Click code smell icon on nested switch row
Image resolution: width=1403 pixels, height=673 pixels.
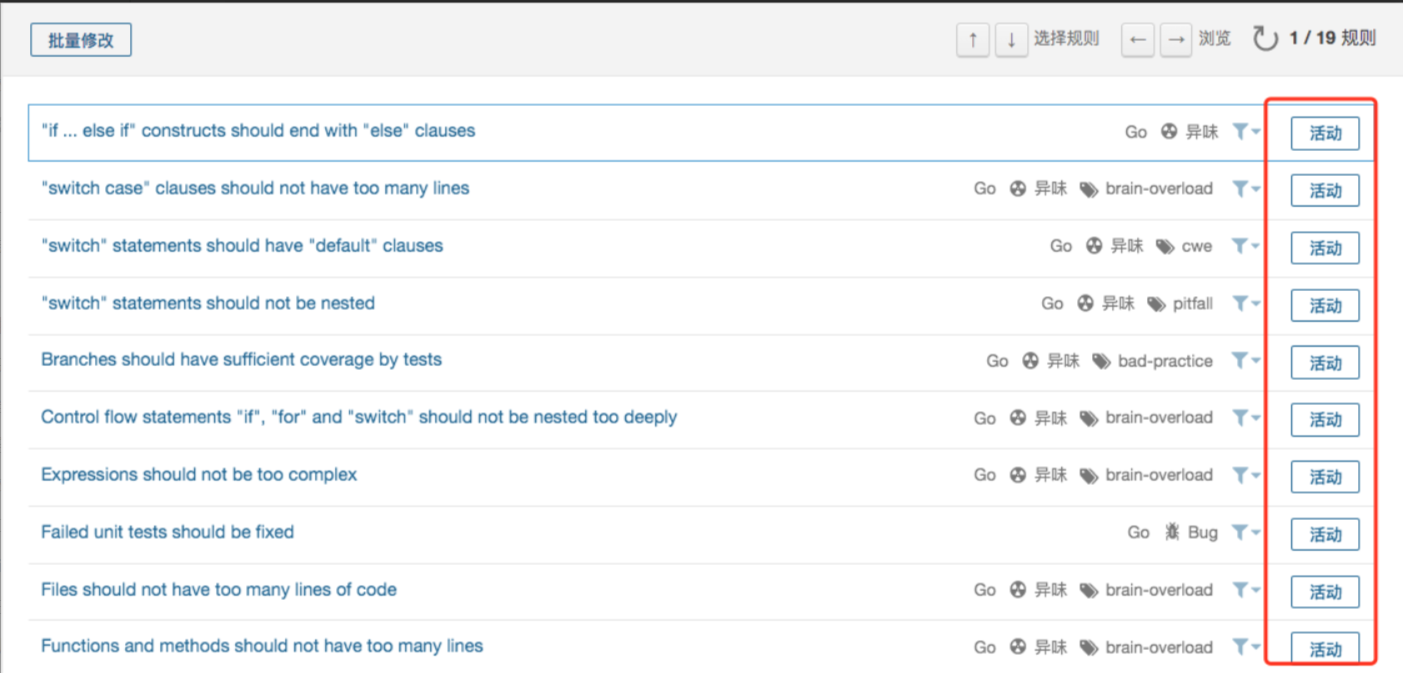point(1085,303)
